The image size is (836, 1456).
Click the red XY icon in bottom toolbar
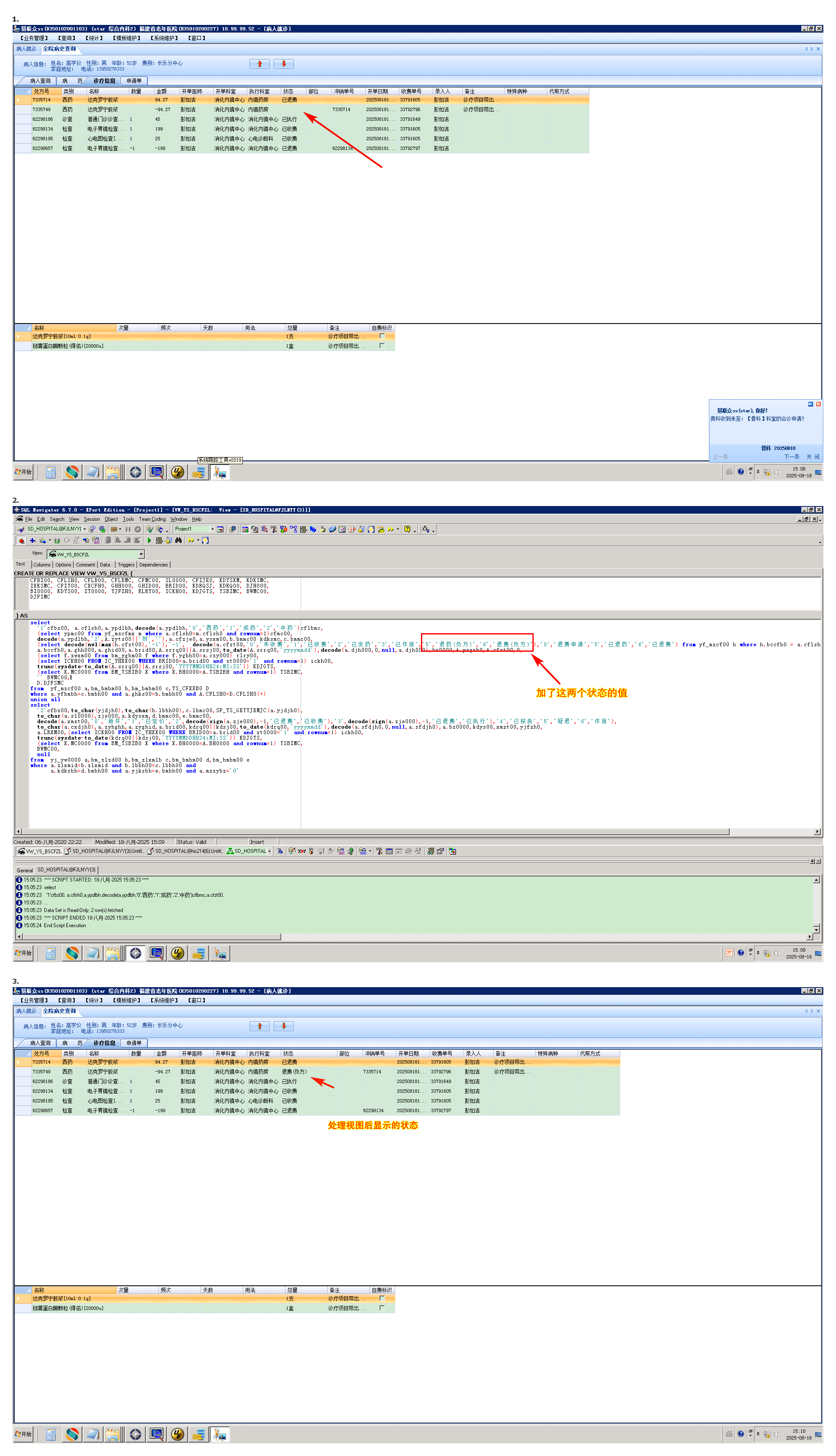301,851
